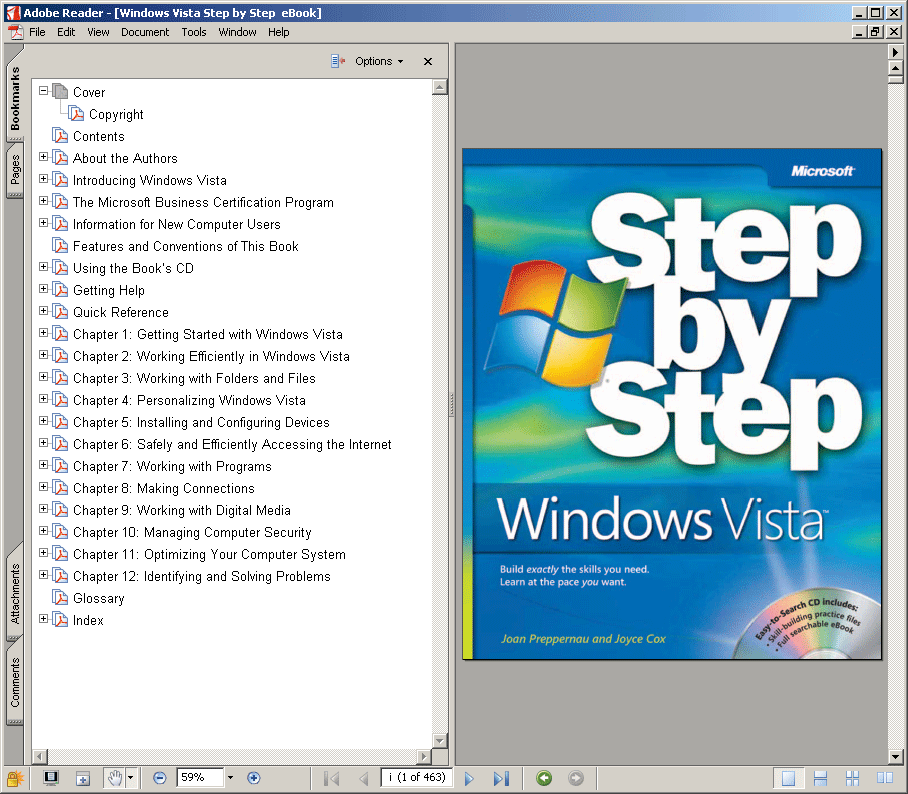The height and width of the screenshot is (794, 908).
Task: Open the Glossary bookmark
Action: (x=98, y=598)
